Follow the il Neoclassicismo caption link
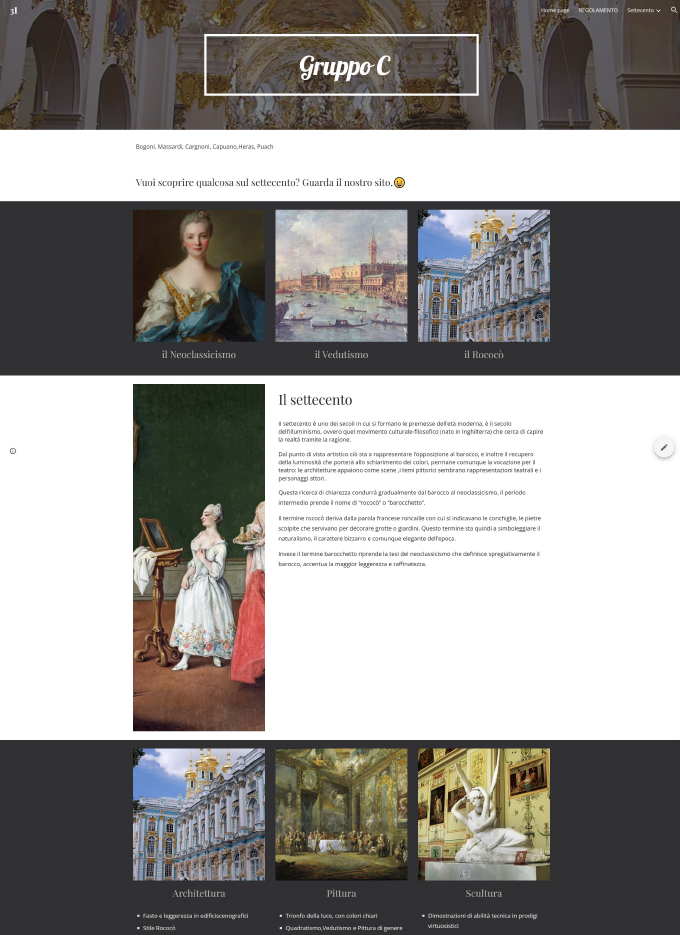Screen dimensions: 680x935 tap(199, 354)
